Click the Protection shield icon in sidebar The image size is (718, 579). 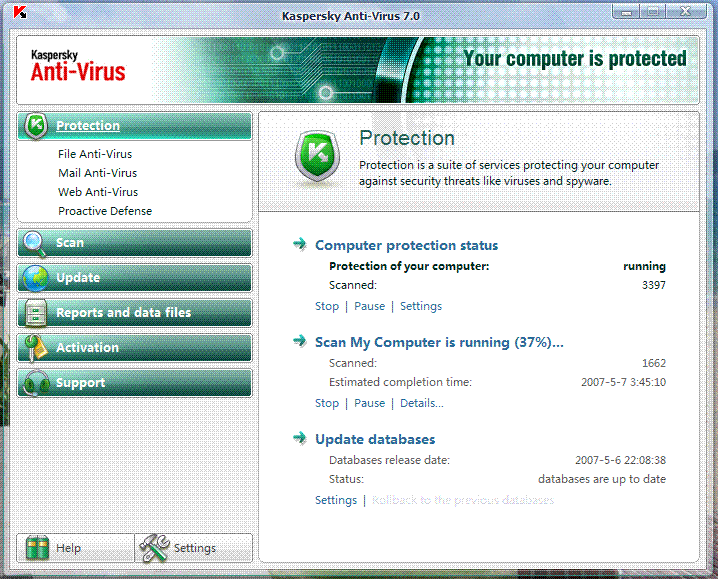(36, 126)
